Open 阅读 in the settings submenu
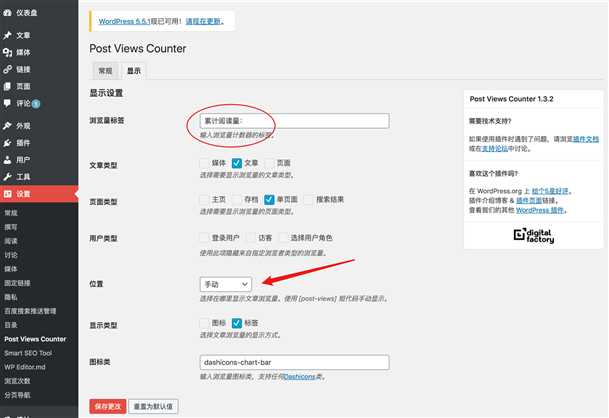 11,241
